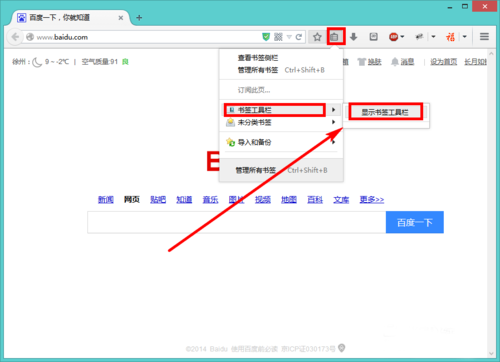Screen dimensions: 500x362
Task: Click the red Adblock Plus icon
Action: tap(393, 37)
